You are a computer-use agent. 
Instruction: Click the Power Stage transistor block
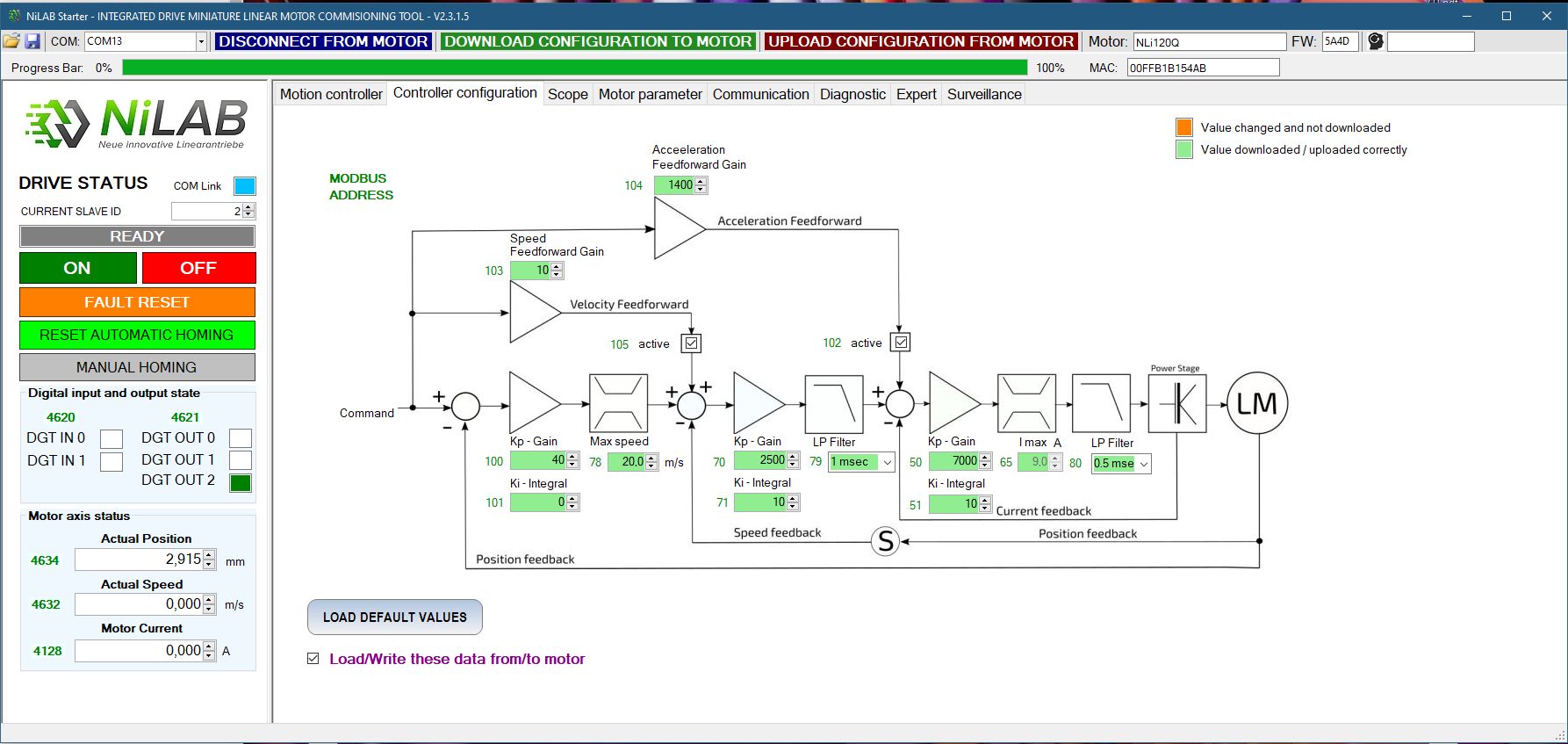[1176, 404]
